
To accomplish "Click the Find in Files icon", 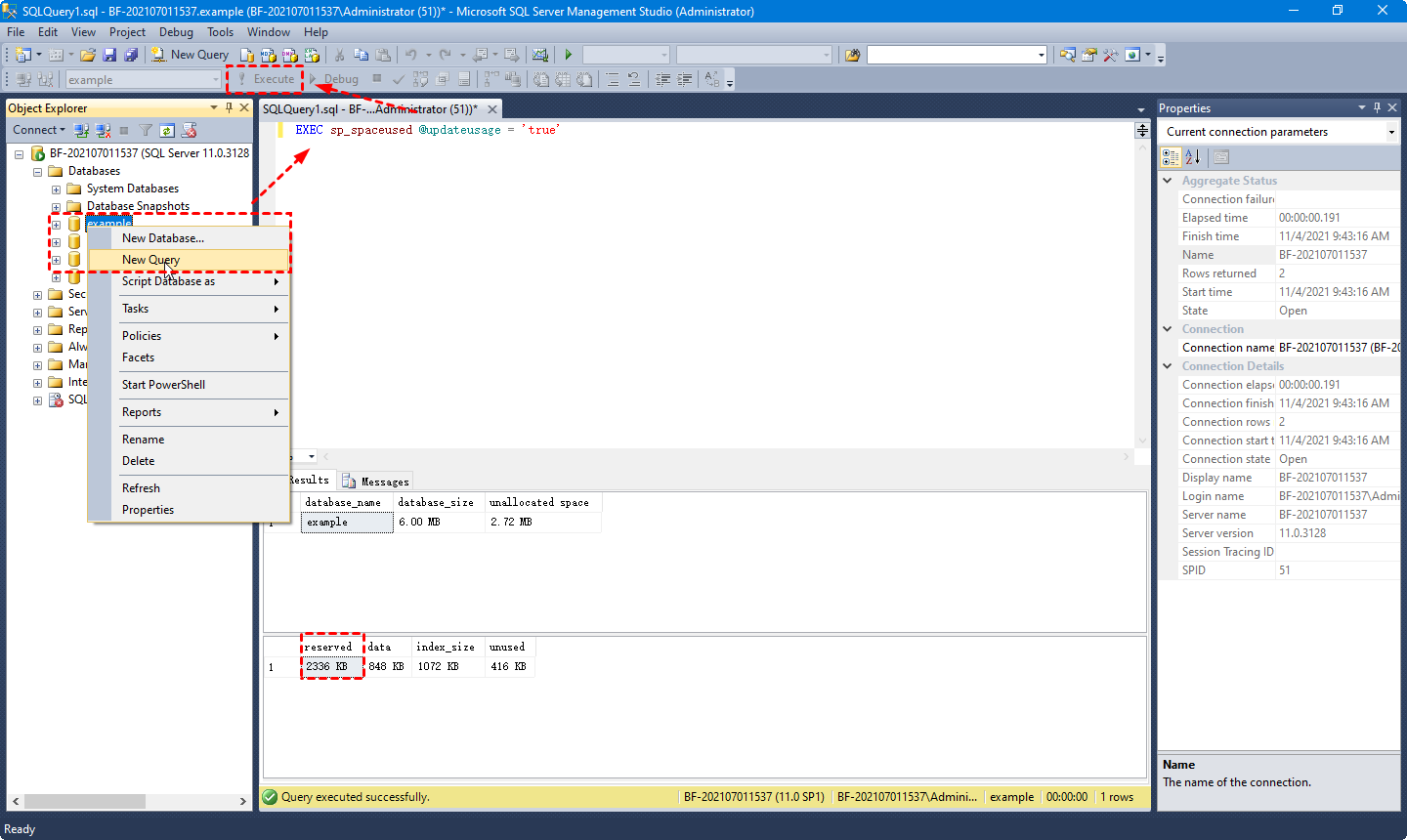I will tap(852, 55).
